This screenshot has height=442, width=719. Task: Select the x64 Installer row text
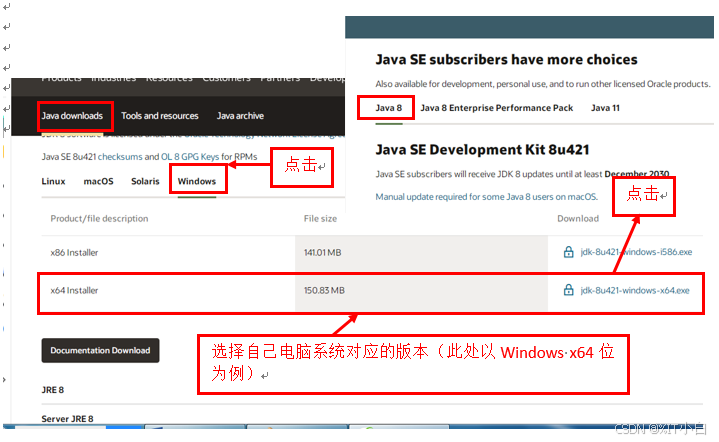(x=74, y=290)
